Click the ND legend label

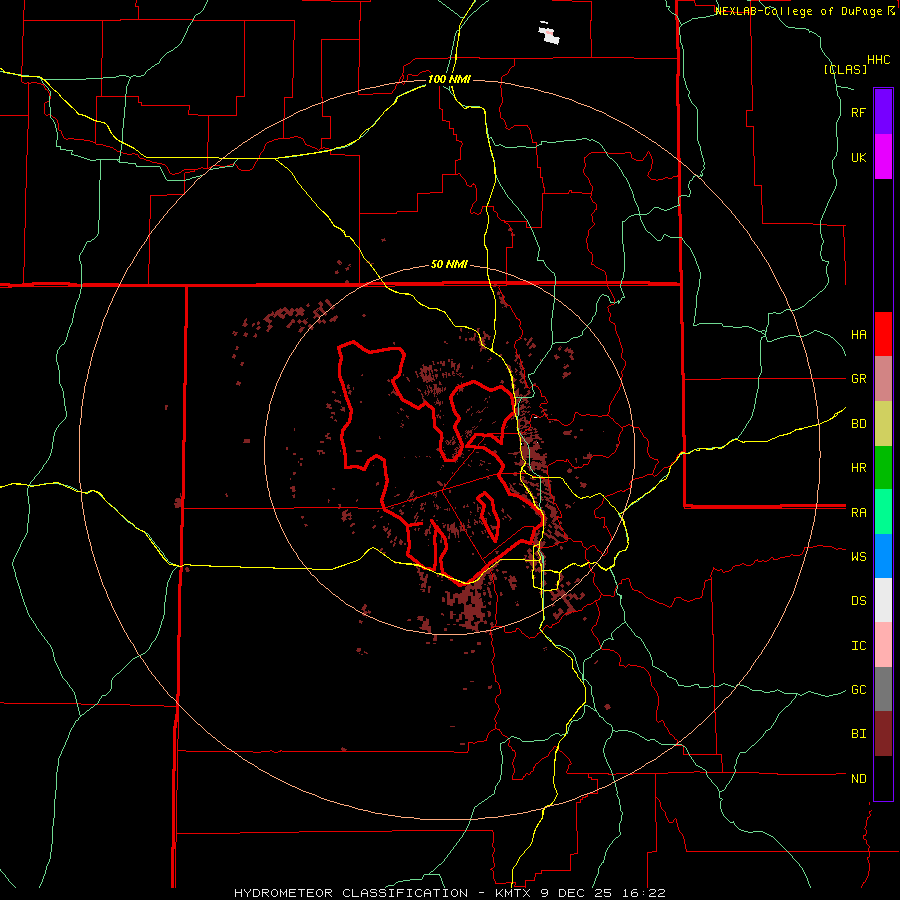pos(858,779)
